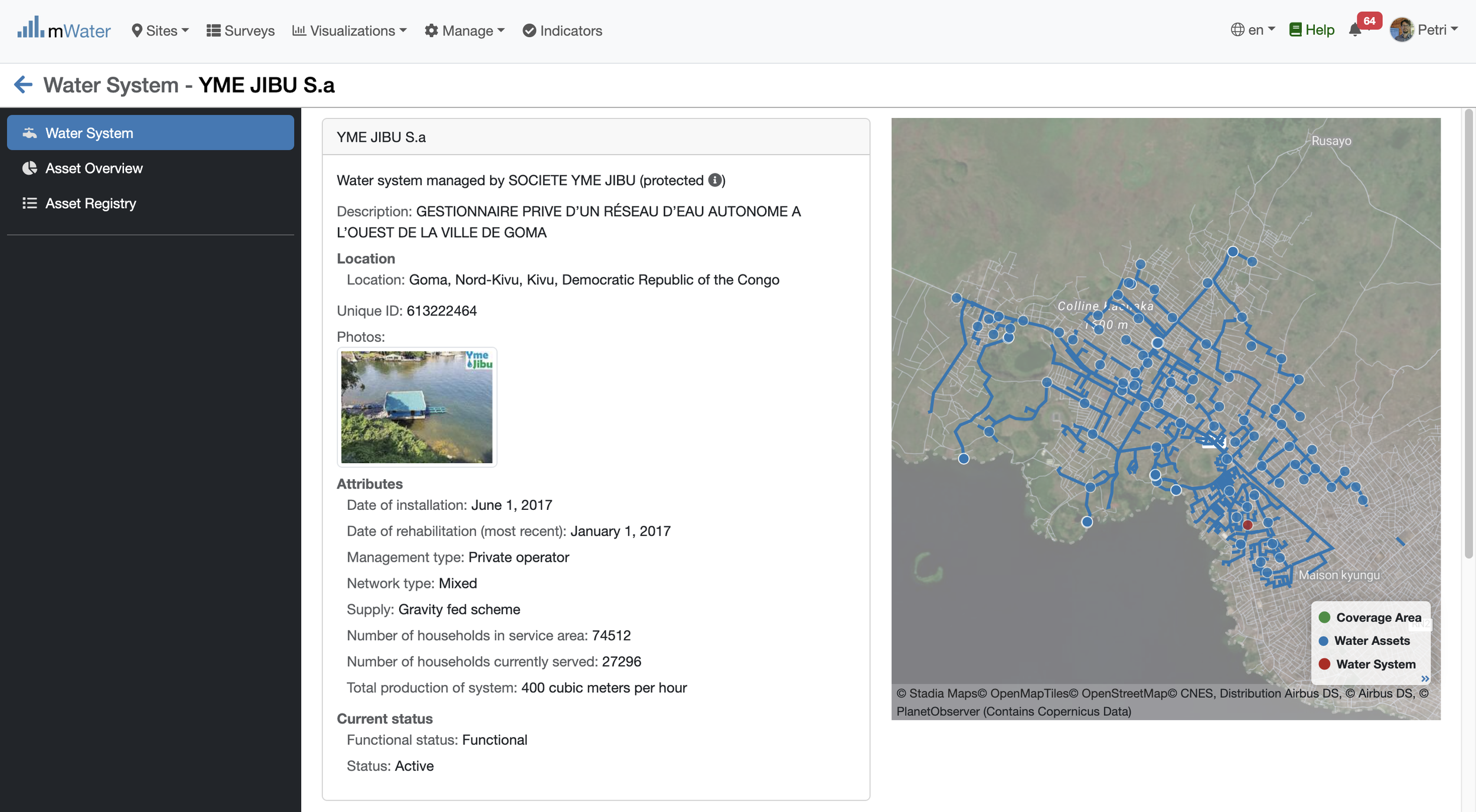1476x812 pixels.
Task: Open the Visualizations dropdown menu
Action: pos(350,31)
